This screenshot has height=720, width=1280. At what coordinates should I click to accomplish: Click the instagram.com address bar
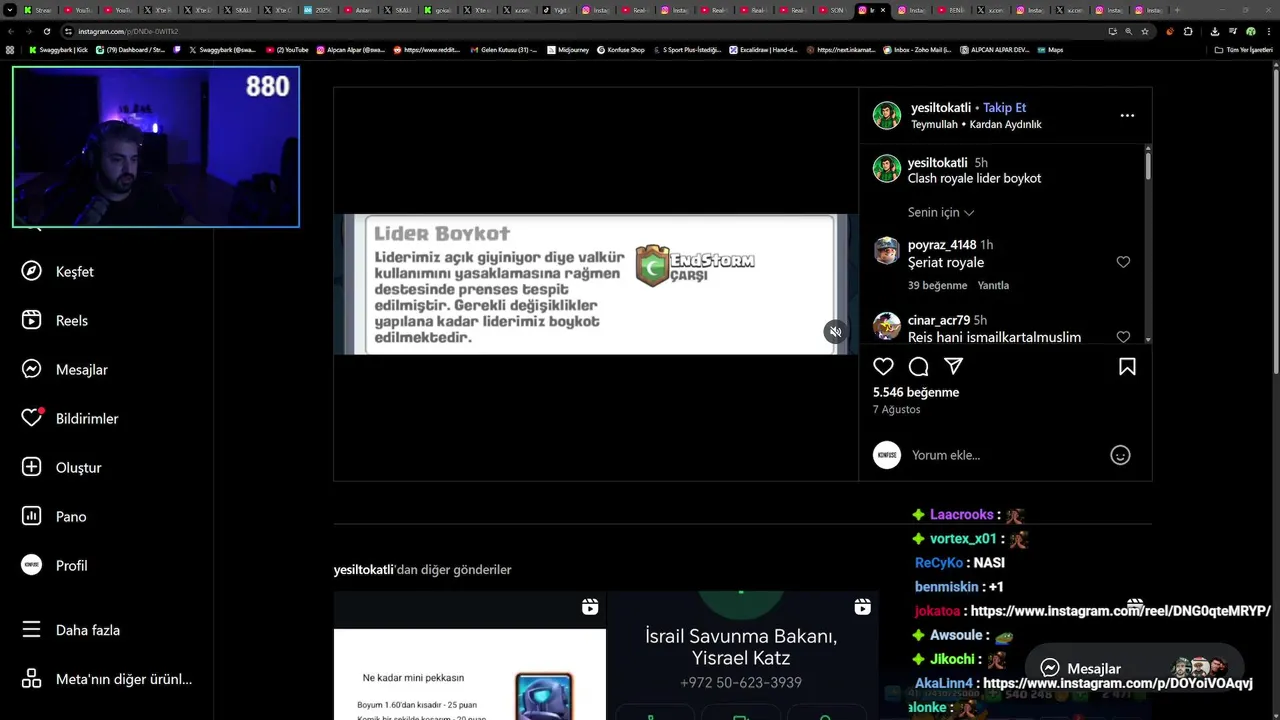click(x=590, y=31)
